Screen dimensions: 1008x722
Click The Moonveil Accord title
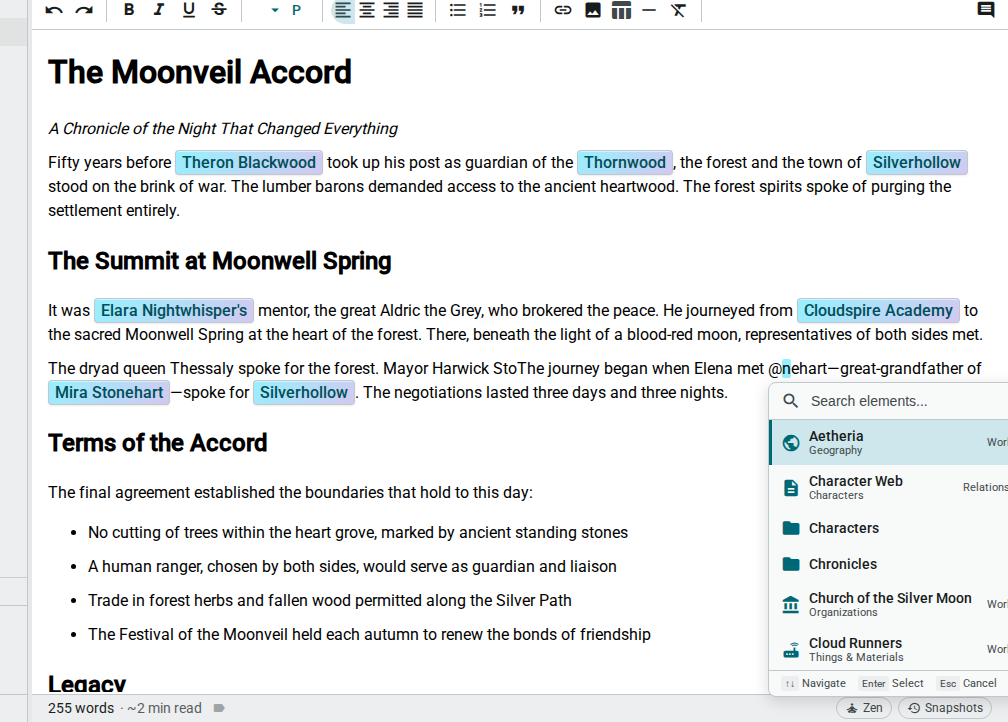point(200,72)
